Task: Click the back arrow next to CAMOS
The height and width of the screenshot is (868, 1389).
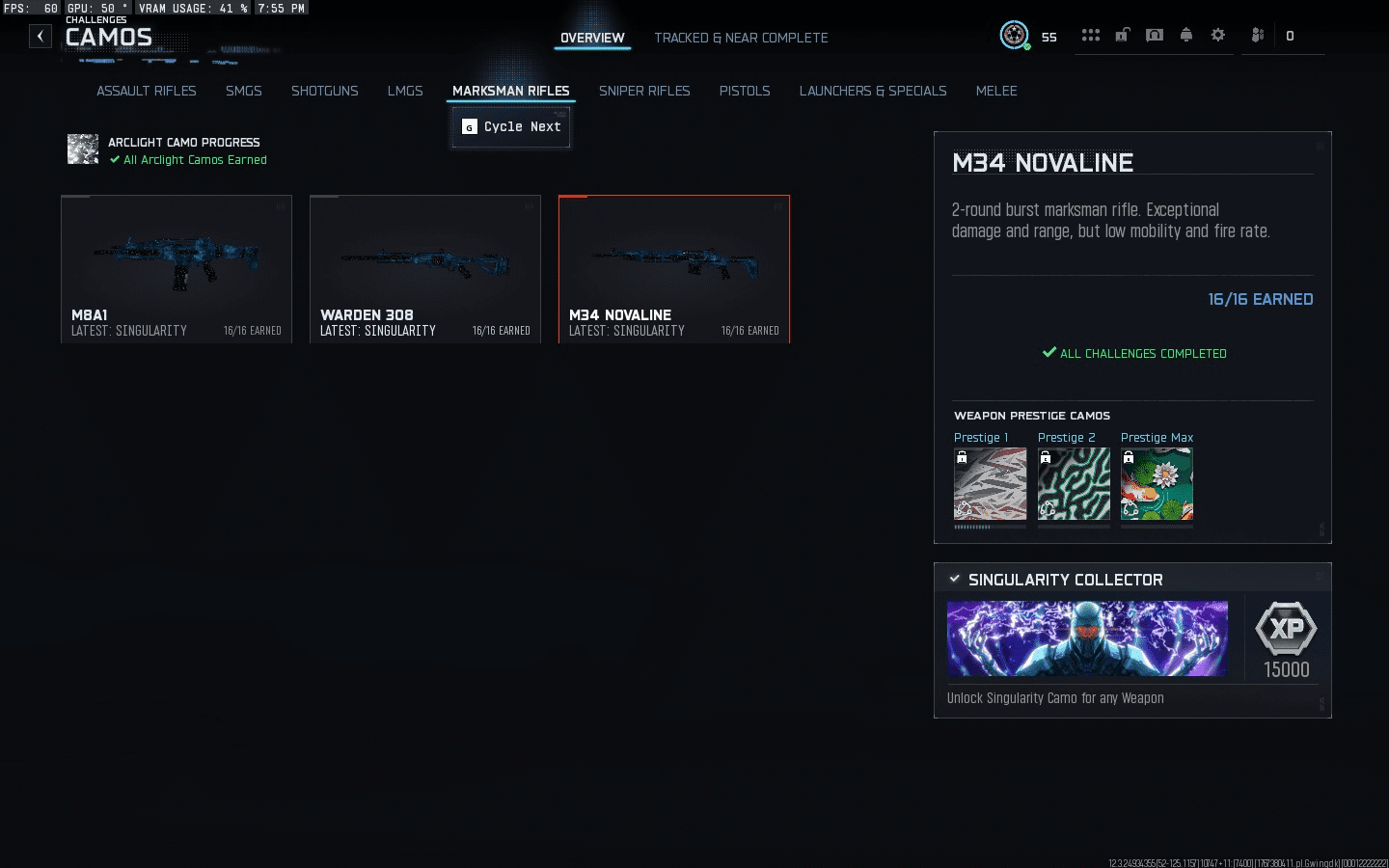Action: (41, 37)
